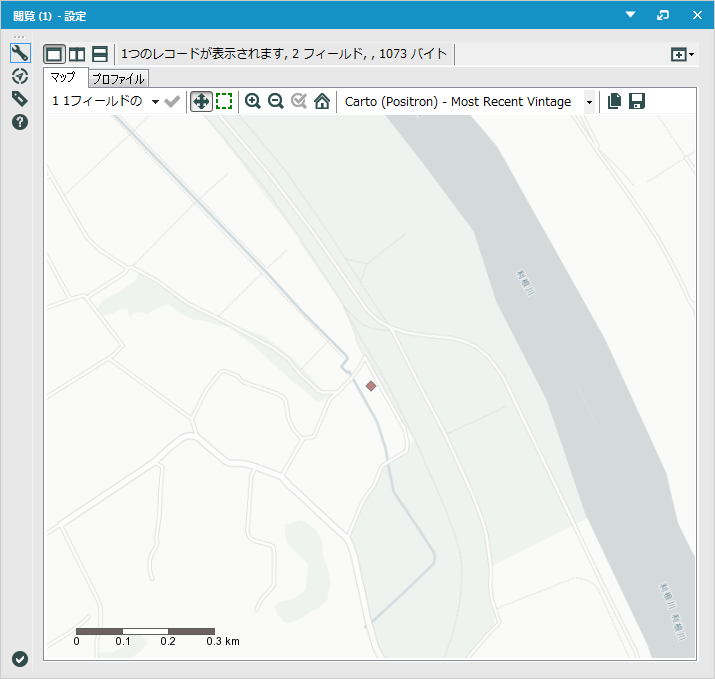Zoom in on the map
The height and width of the screenshot is (679, 715).
click(x=253, y=101)
